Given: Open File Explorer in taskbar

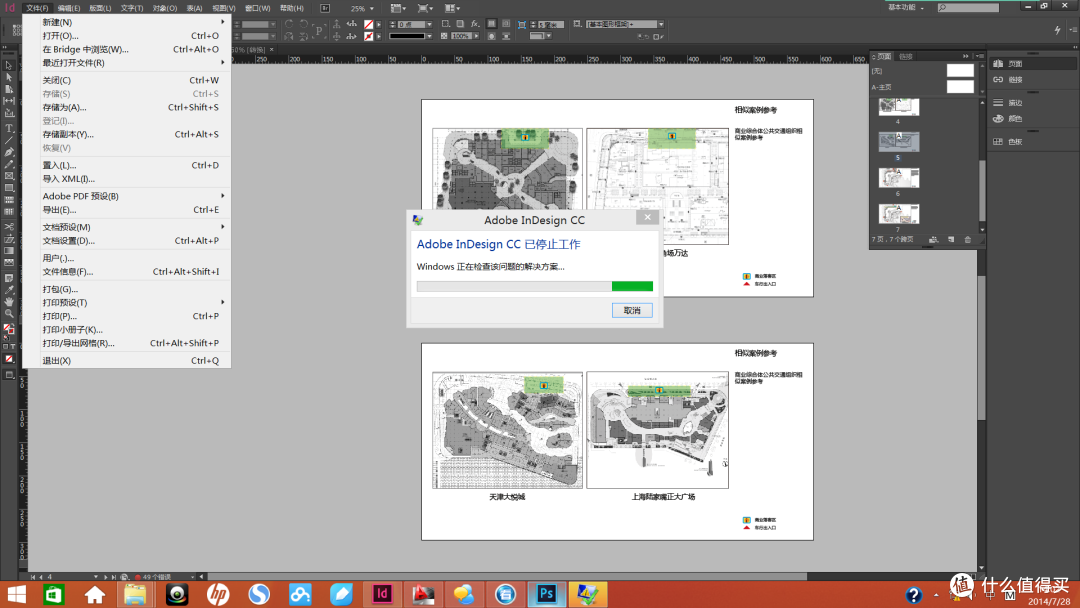Looking at the screenshot, I should pos(135,594).
